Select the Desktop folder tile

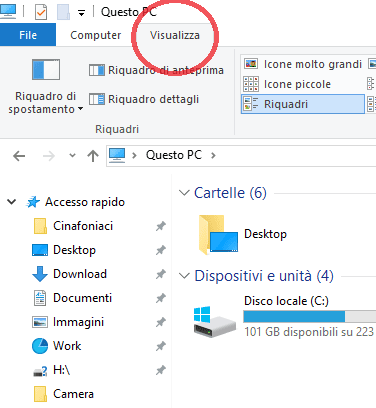point(242,235)
